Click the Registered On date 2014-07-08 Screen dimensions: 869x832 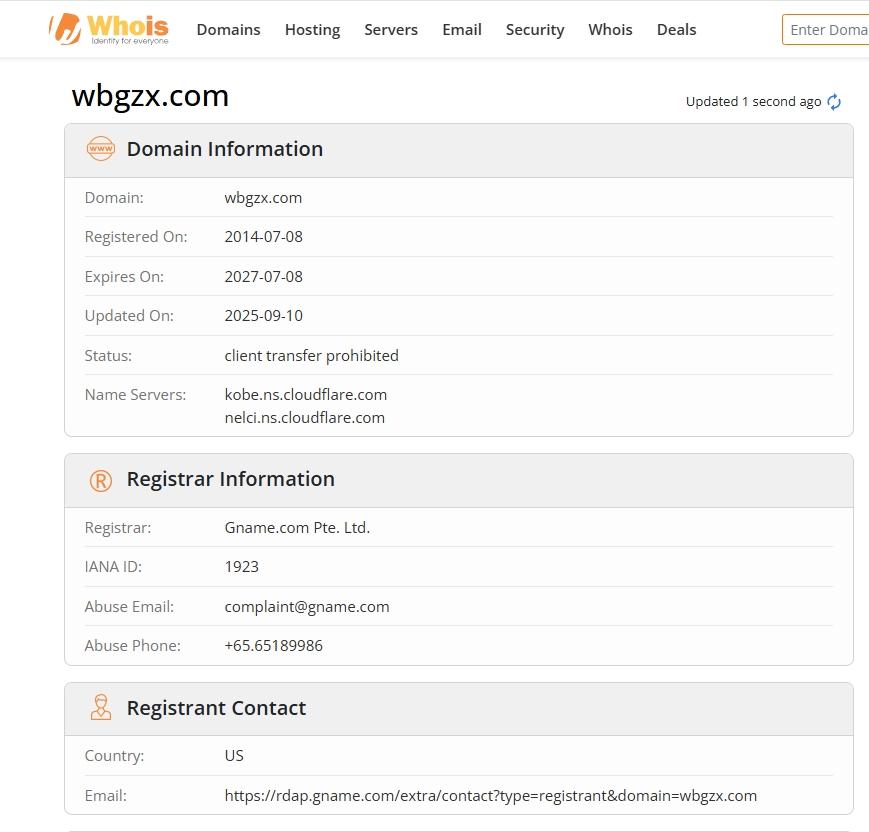(x=263, y=237)
